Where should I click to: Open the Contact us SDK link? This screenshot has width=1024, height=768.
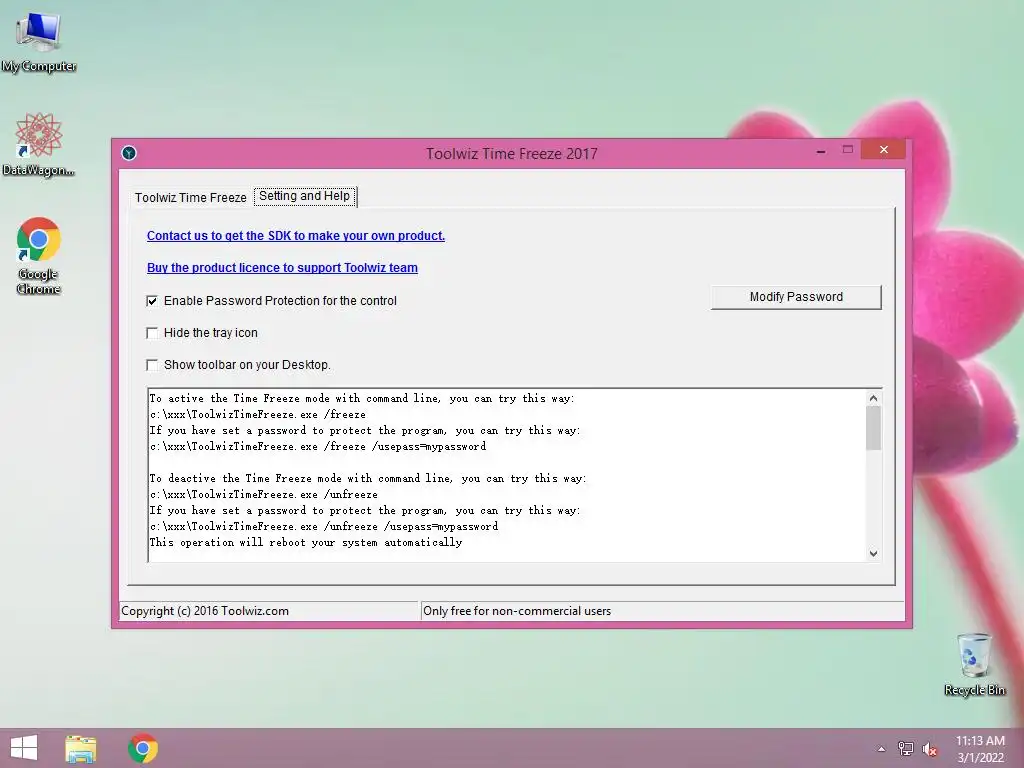[296, 236]
